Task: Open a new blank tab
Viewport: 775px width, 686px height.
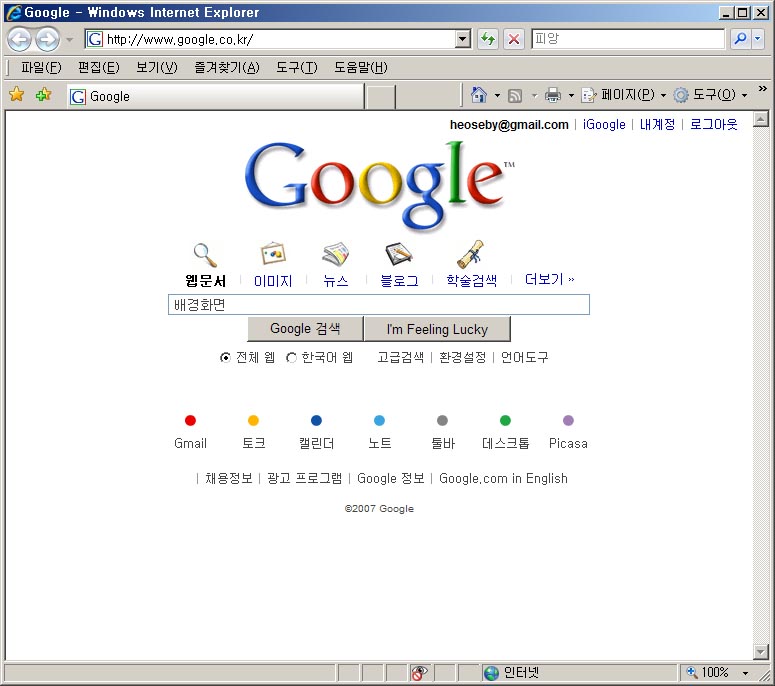Action: coord(380,97)
